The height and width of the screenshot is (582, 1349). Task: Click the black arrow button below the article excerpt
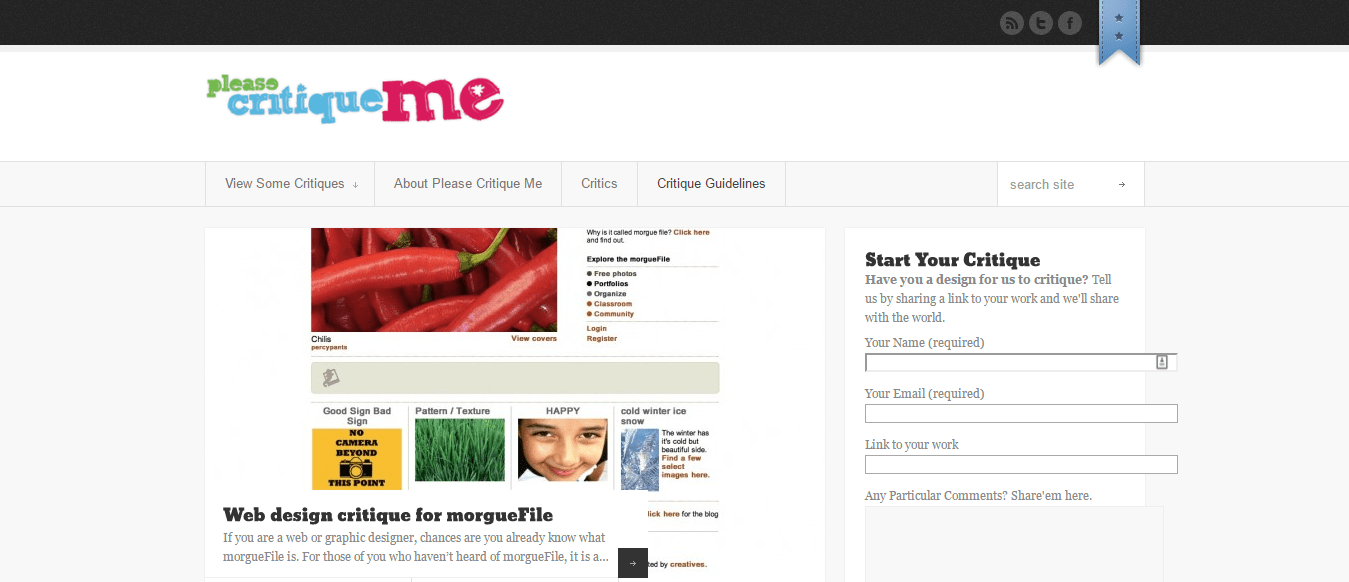coord(632,562)
